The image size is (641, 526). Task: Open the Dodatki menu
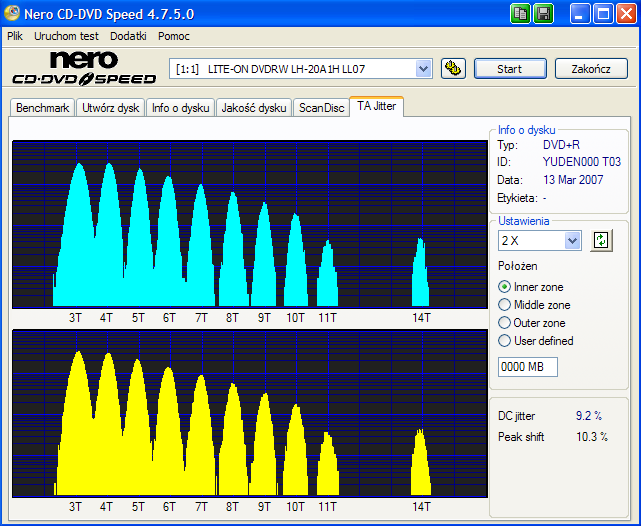click(128, 36)
